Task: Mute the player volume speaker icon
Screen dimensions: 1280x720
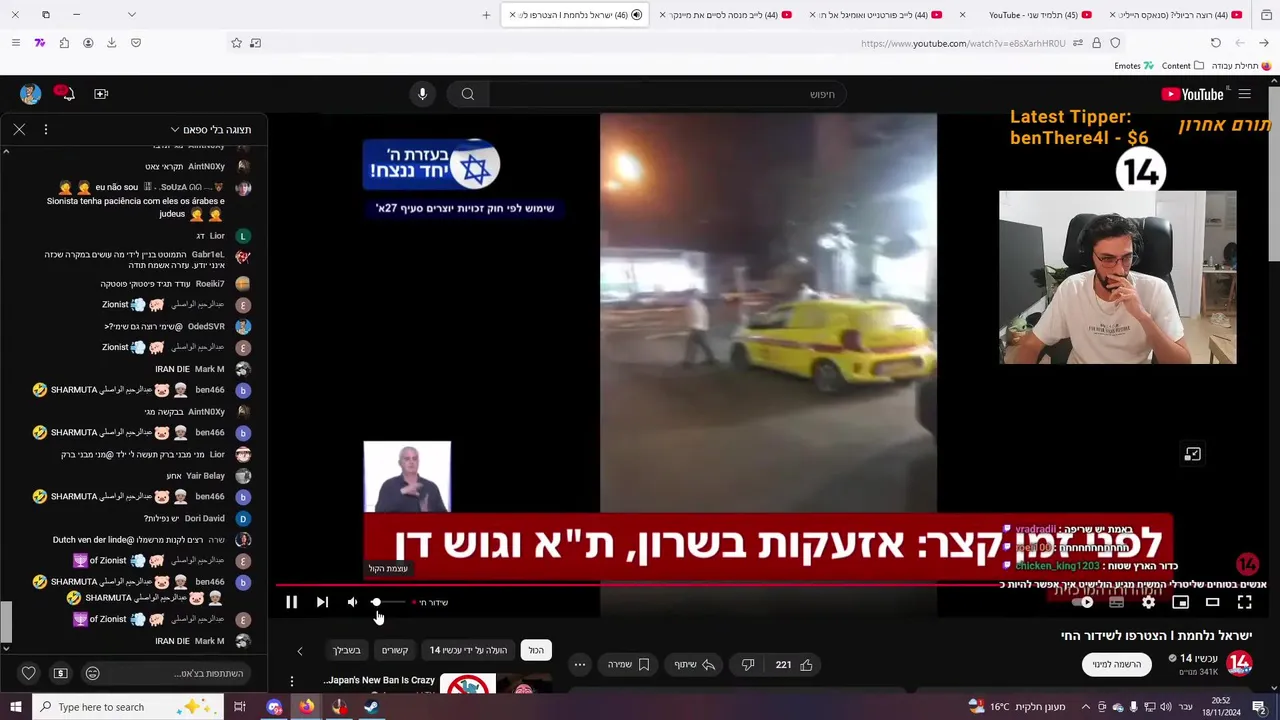Action: (352, 602)
